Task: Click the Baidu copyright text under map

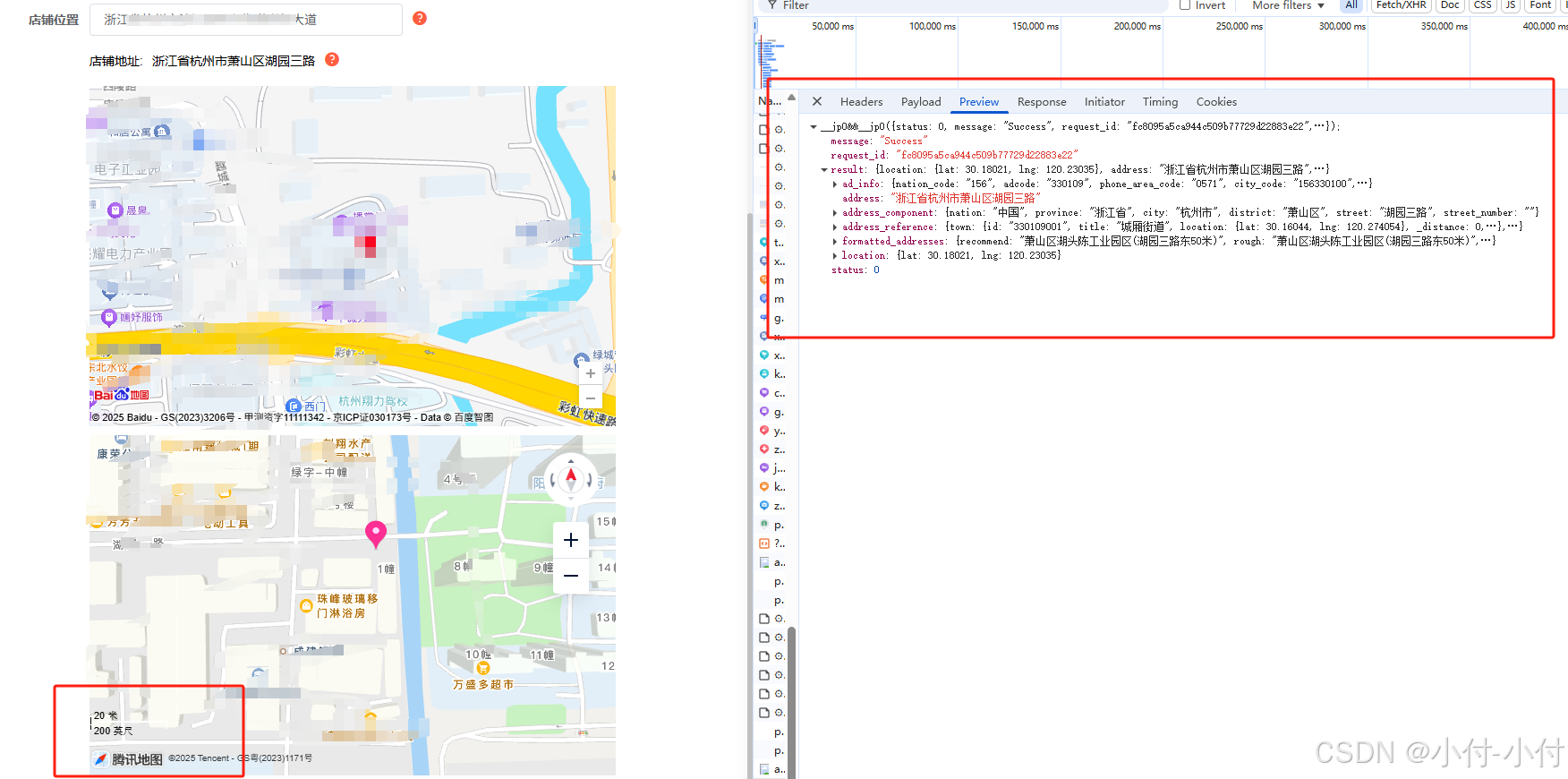Action: [292, 417]
